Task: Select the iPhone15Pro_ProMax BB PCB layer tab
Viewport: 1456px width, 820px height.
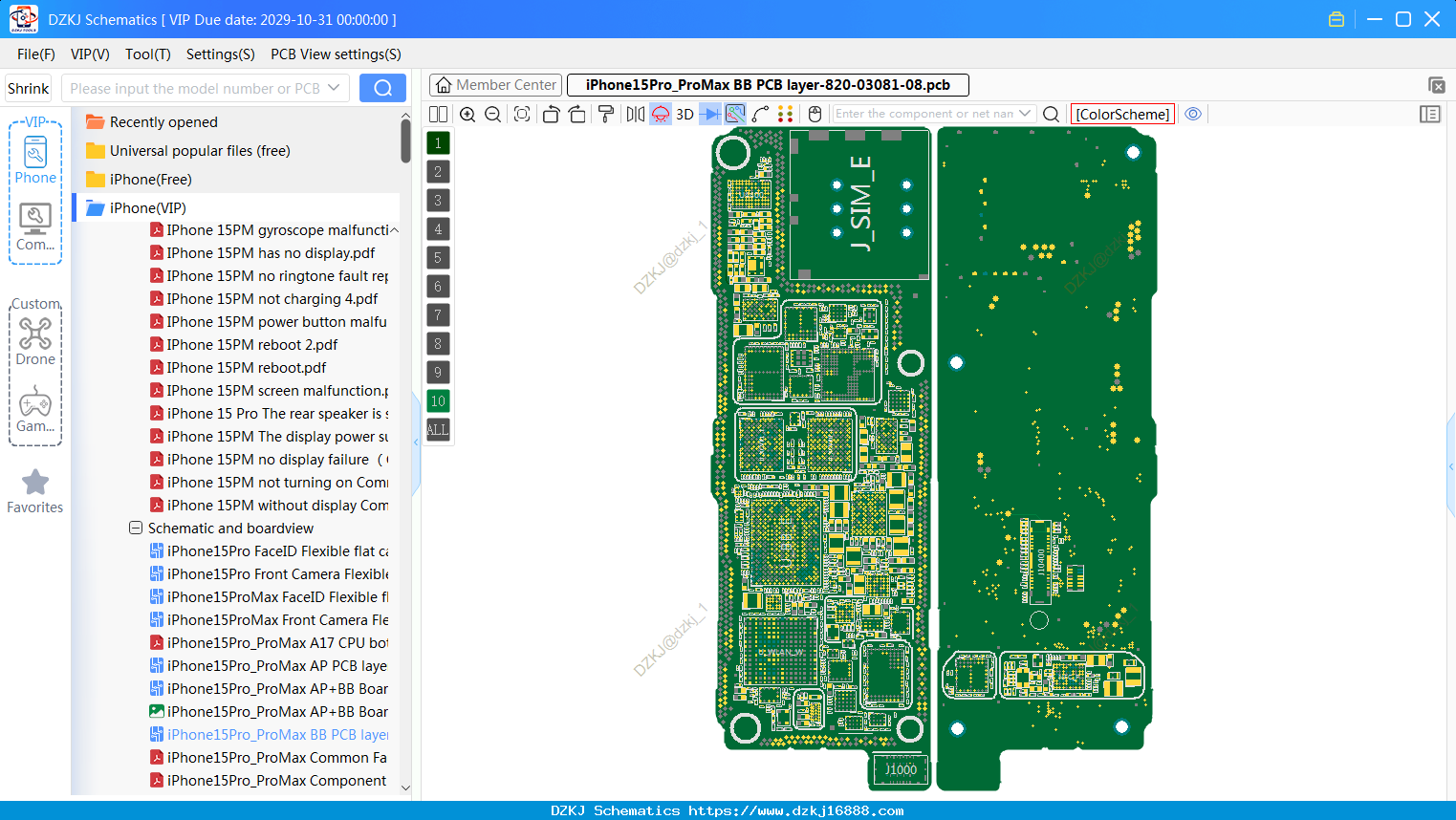Action: coord(768,85)
